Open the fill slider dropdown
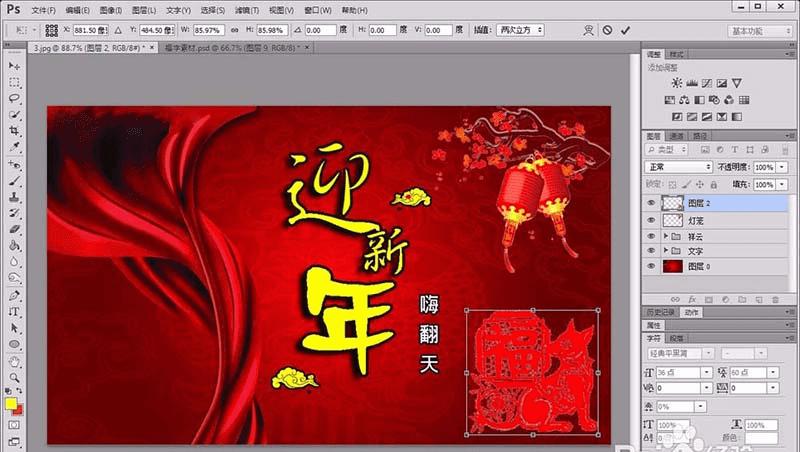 click(782, 185)
